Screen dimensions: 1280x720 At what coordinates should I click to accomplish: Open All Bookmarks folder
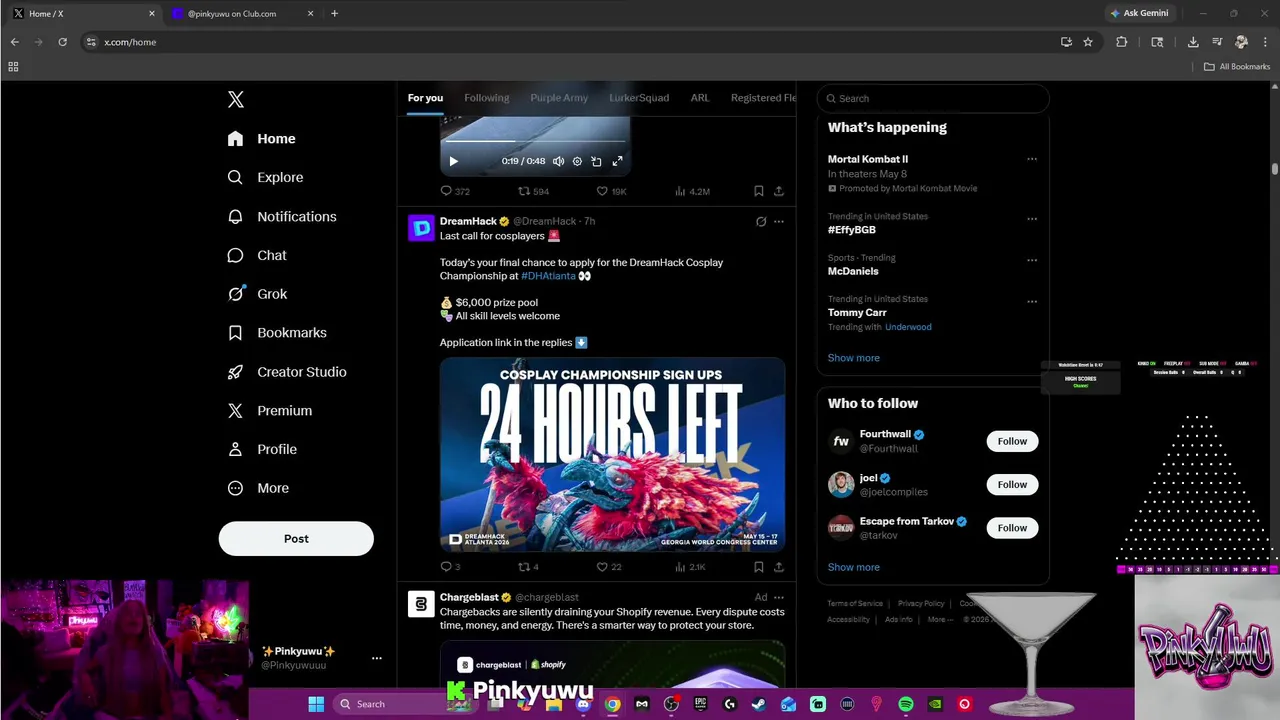tap(1237, 67)
